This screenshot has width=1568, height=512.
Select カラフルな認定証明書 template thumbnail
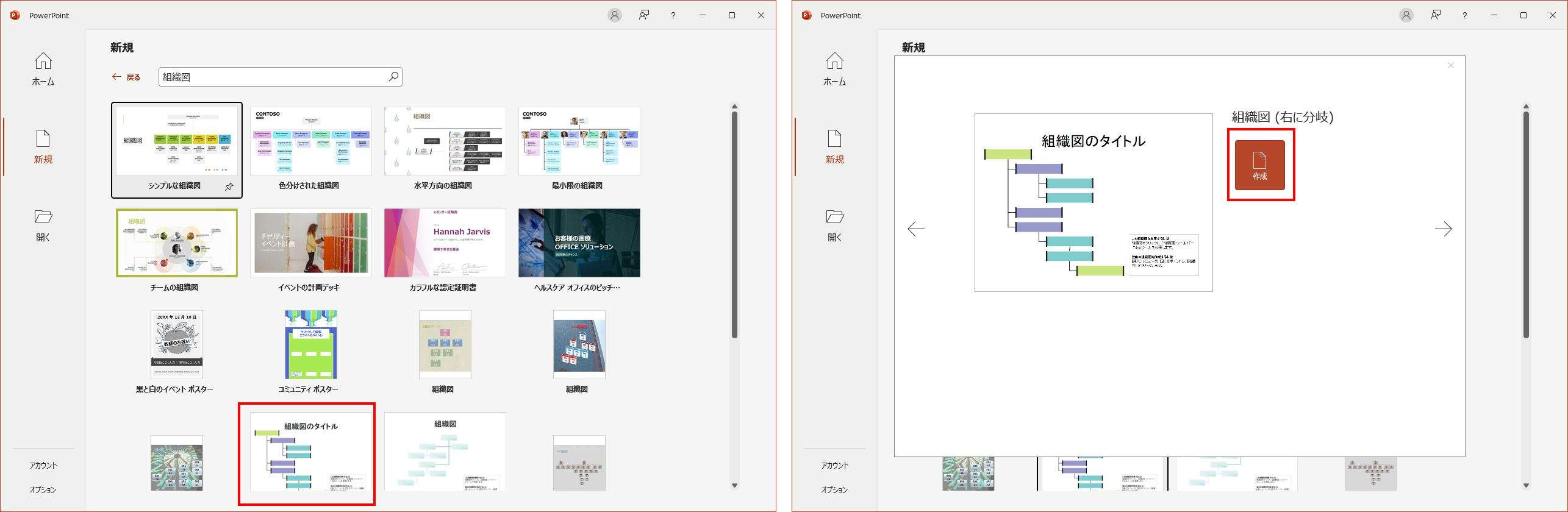coord(445,243)
